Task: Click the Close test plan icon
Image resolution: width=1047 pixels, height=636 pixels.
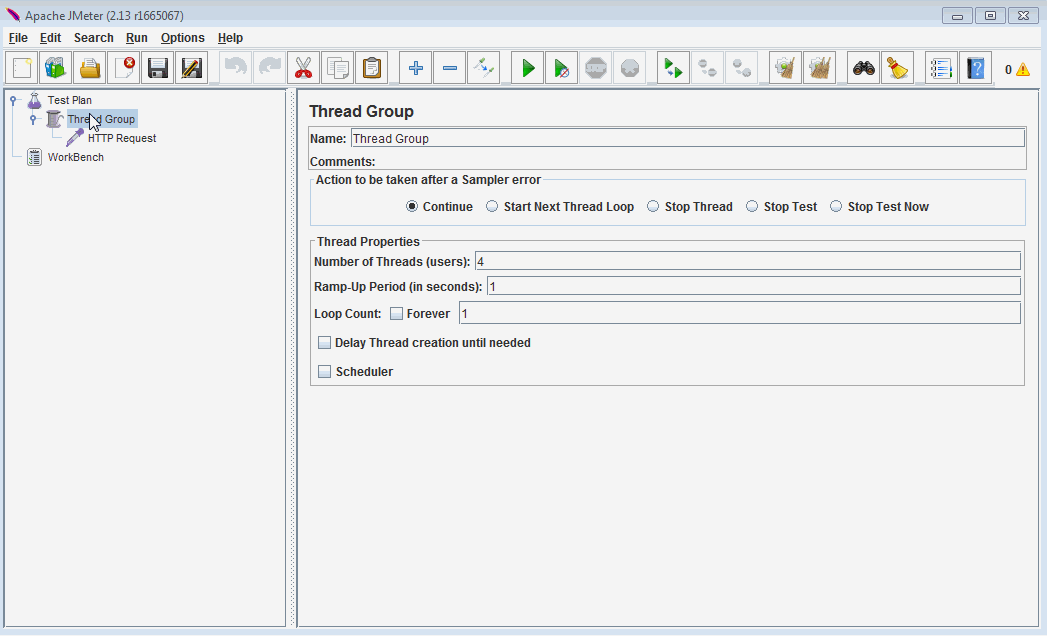Action: 124,68
